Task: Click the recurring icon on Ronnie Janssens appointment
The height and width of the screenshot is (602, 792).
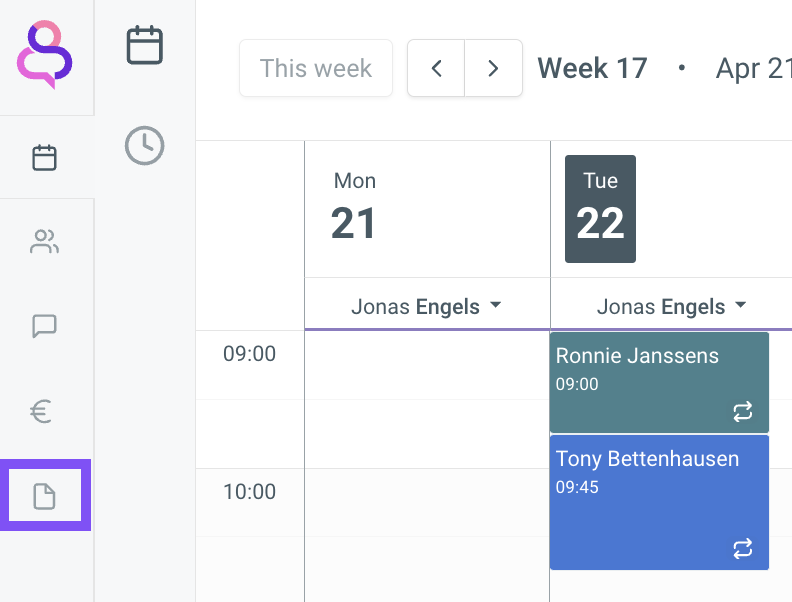Action: pyautogui.click(x=742, y=412)
